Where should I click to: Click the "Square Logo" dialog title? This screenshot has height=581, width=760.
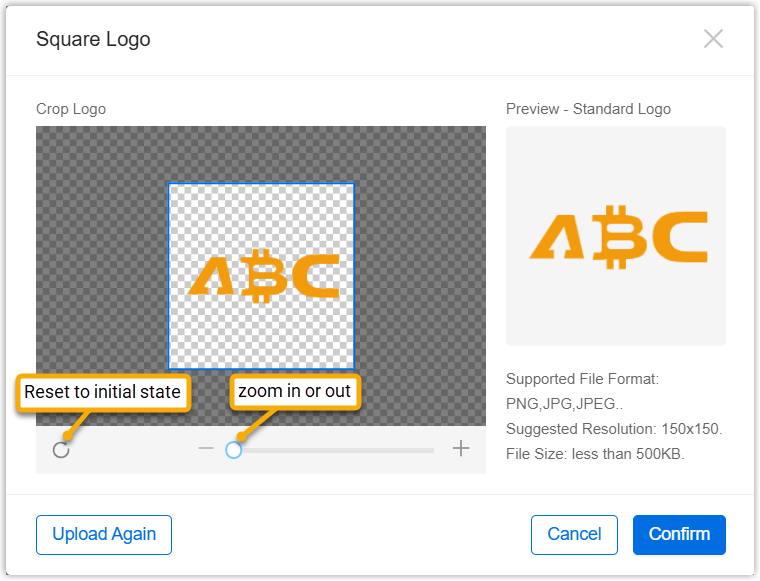point(93,40)
